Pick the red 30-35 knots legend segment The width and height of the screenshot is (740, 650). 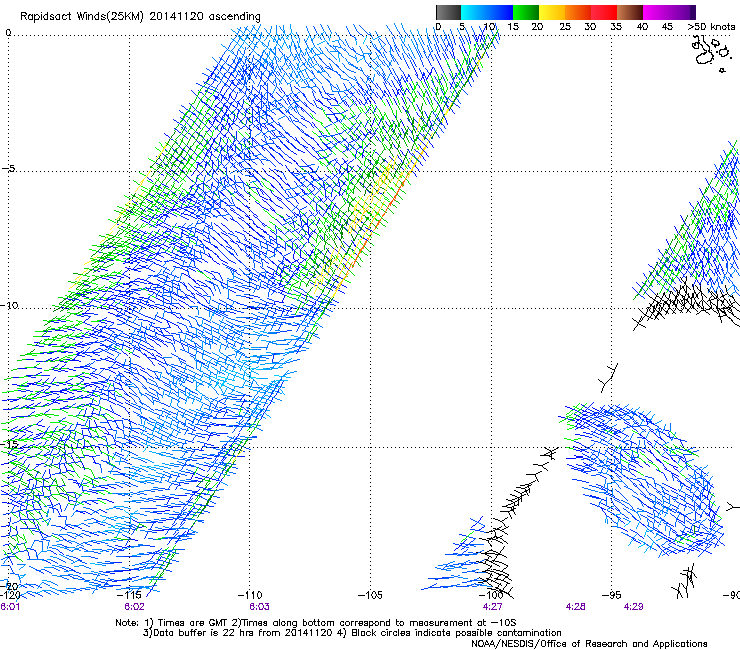coord(604,12)
